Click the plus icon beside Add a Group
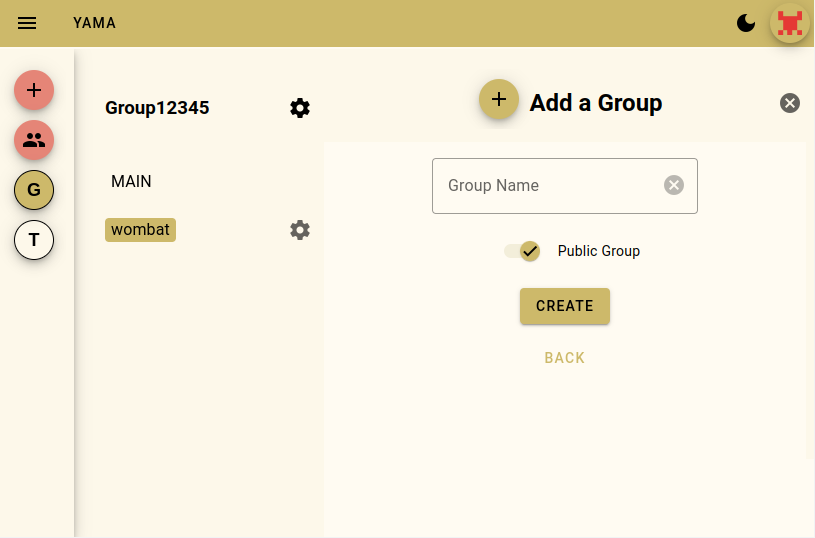The height and width of the screenshot is (538, 815). tap(499, 99)
